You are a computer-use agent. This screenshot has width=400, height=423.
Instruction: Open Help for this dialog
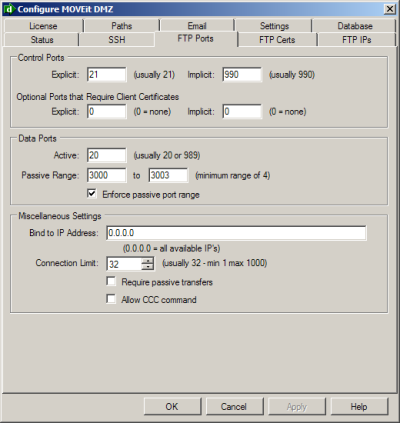(359, 407)
